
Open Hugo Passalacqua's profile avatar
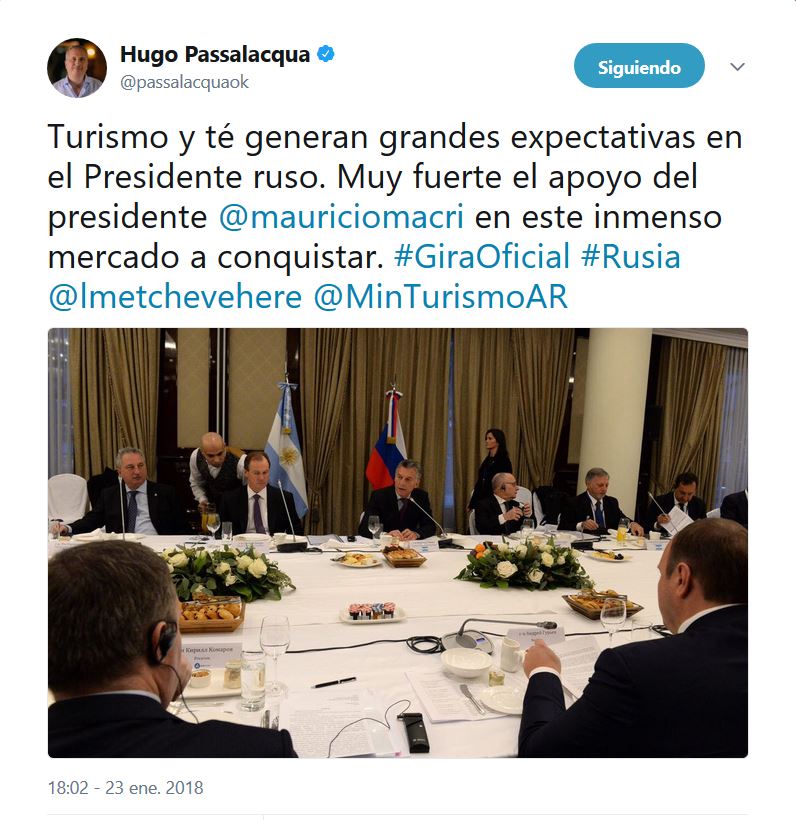(77, 67)
